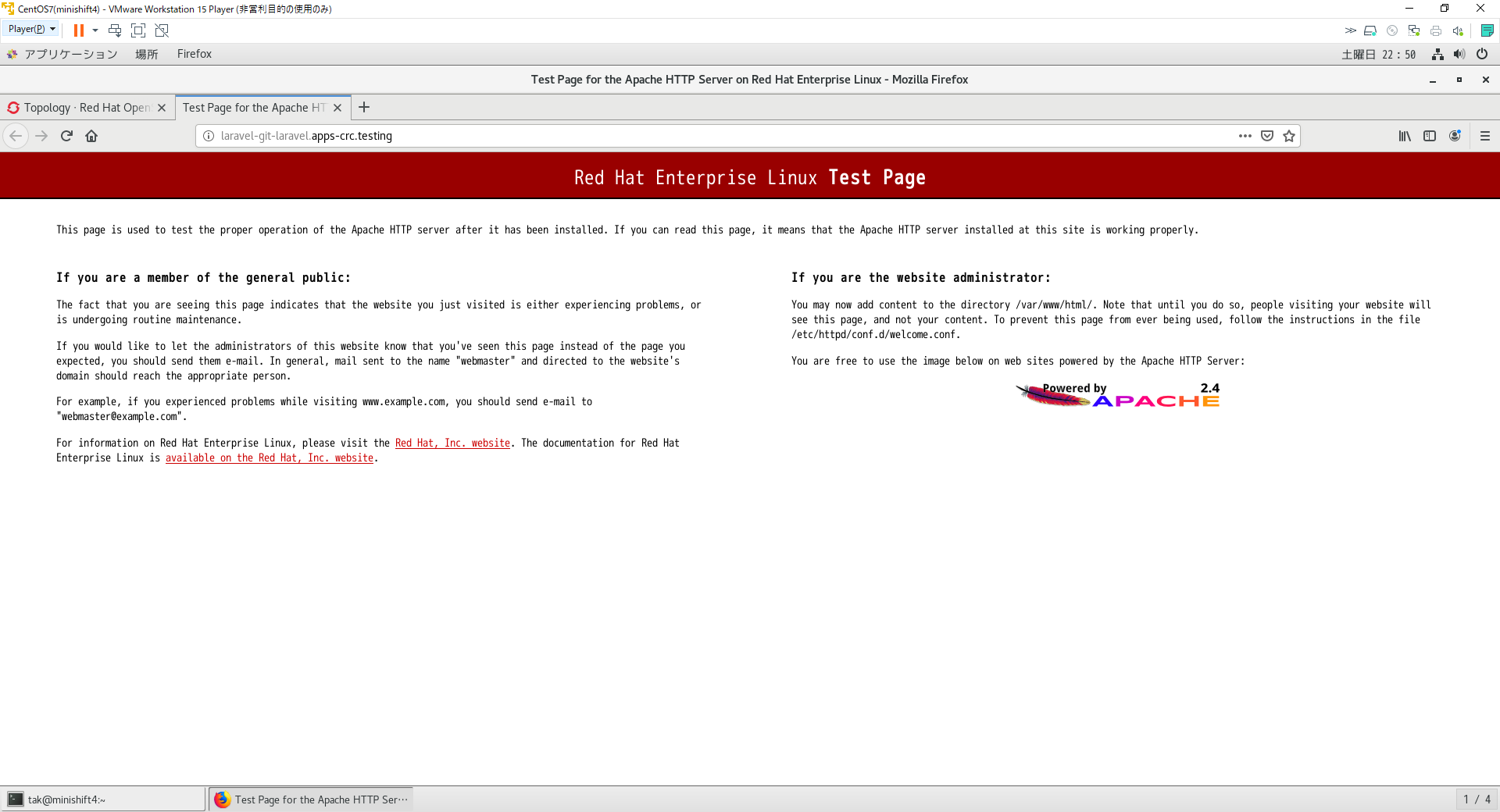This screenshot has height=812, width=1500.
Task: Click the Powered by Apache 2.4 logo image
Action: (x=1117, y=395)
